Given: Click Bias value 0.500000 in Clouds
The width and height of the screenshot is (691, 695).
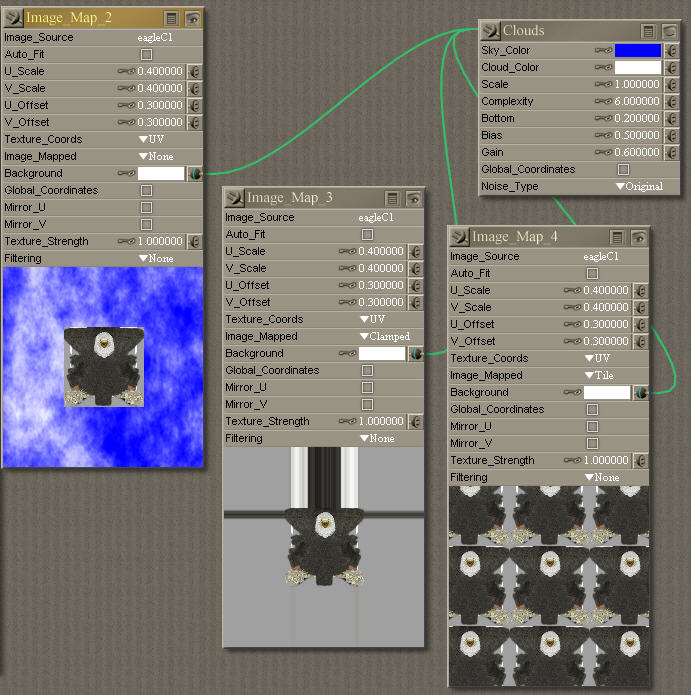Looking at the screenshot, I should point(636,136).
